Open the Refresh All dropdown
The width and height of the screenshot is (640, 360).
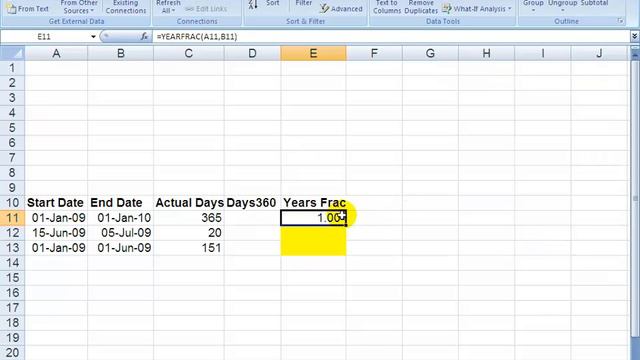[168, 7]
